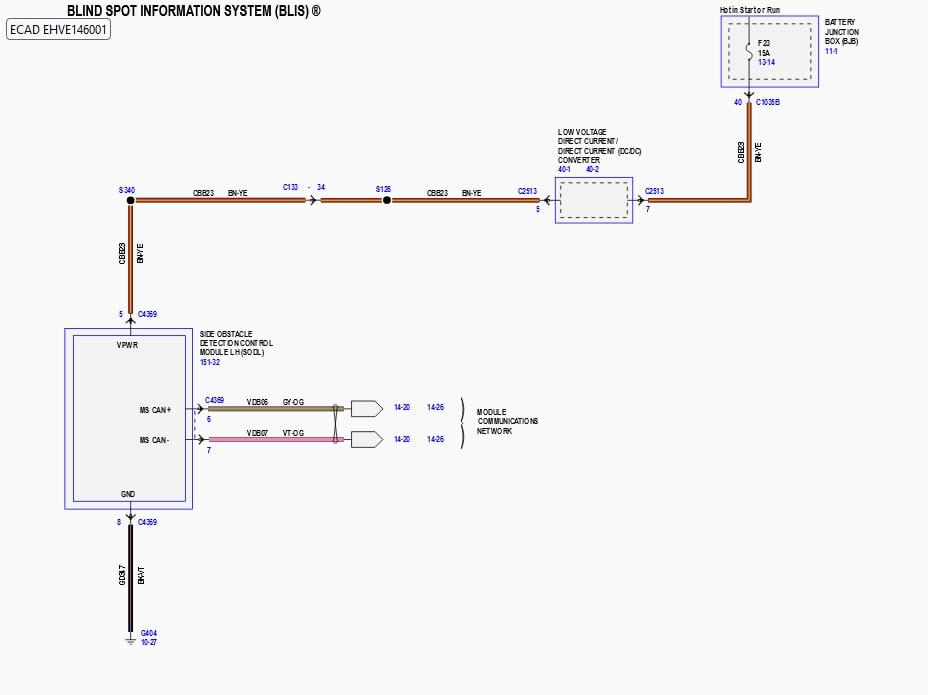Open the 14-26 link on MS CAN- line
Image resolution: width=928 pixels, height=695 pixels.
[x=435, y=439]
